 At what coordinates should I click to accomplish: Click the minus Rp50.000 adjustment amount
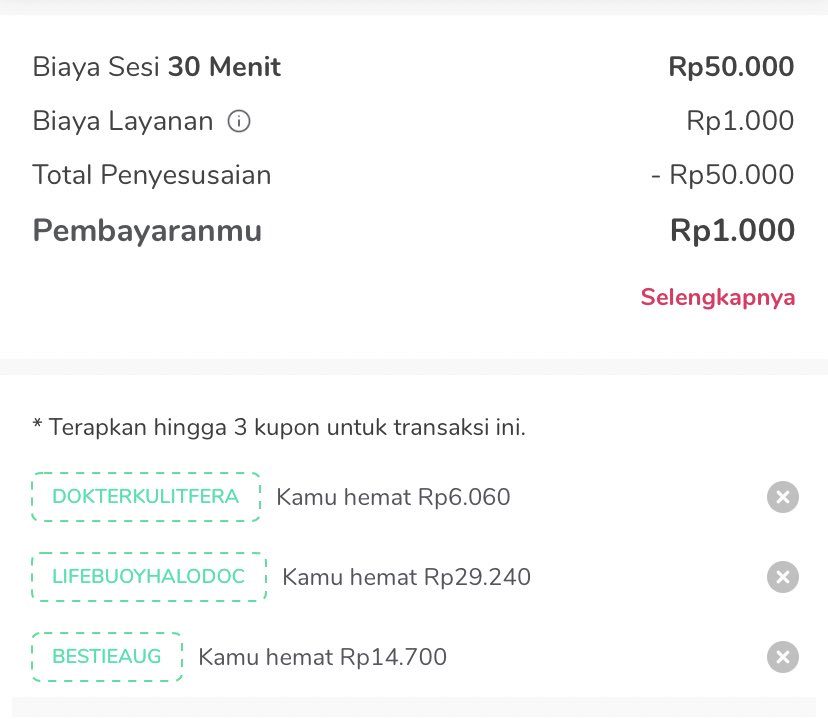[722, 175]
